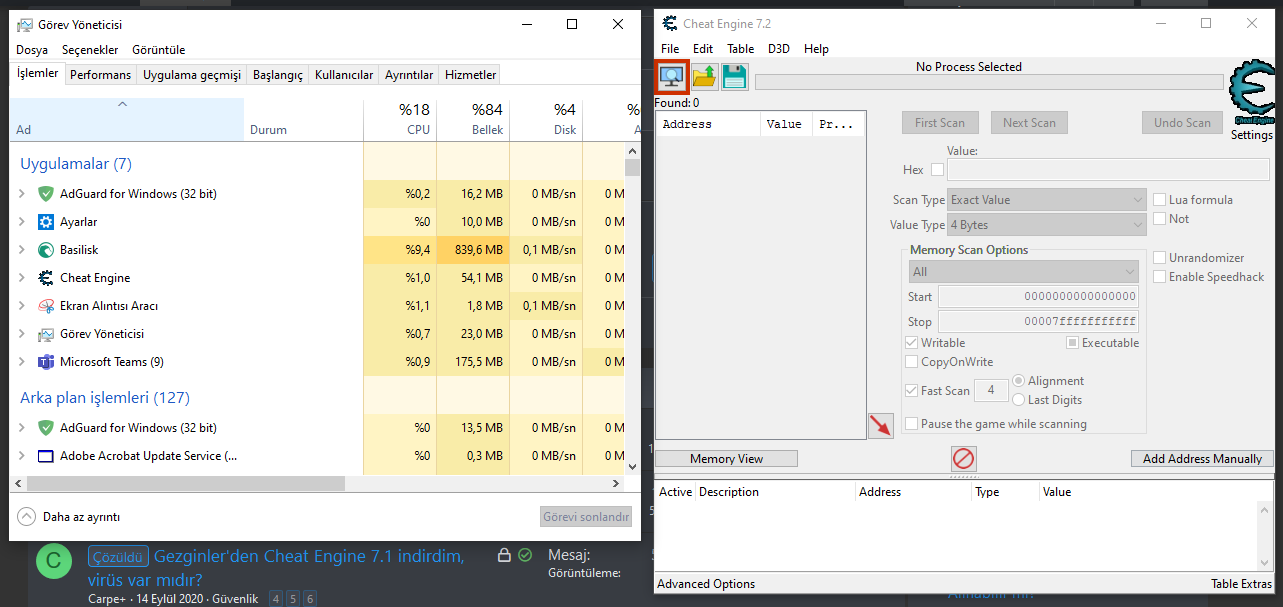Click Ekran Alıntısı Aracı scissors icon

point(45,306)
